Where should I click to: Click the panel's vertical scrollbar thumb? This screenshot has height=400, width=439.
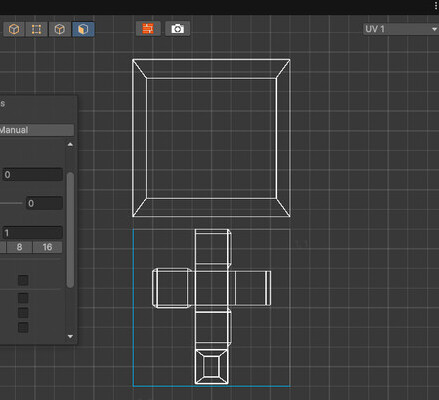click(x=70, y=230)
